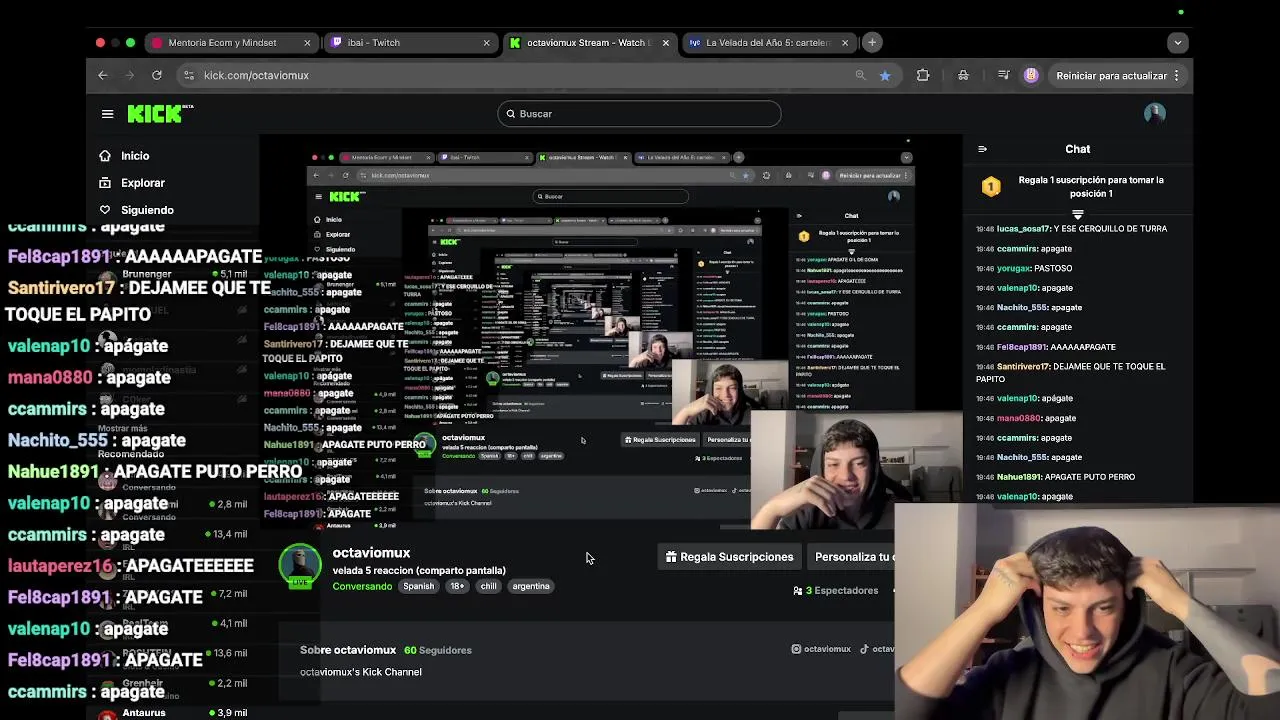Click the octaviomux's Kick Channel description
The height and width of the screenshot is (720, 1280).
[361, 672]
